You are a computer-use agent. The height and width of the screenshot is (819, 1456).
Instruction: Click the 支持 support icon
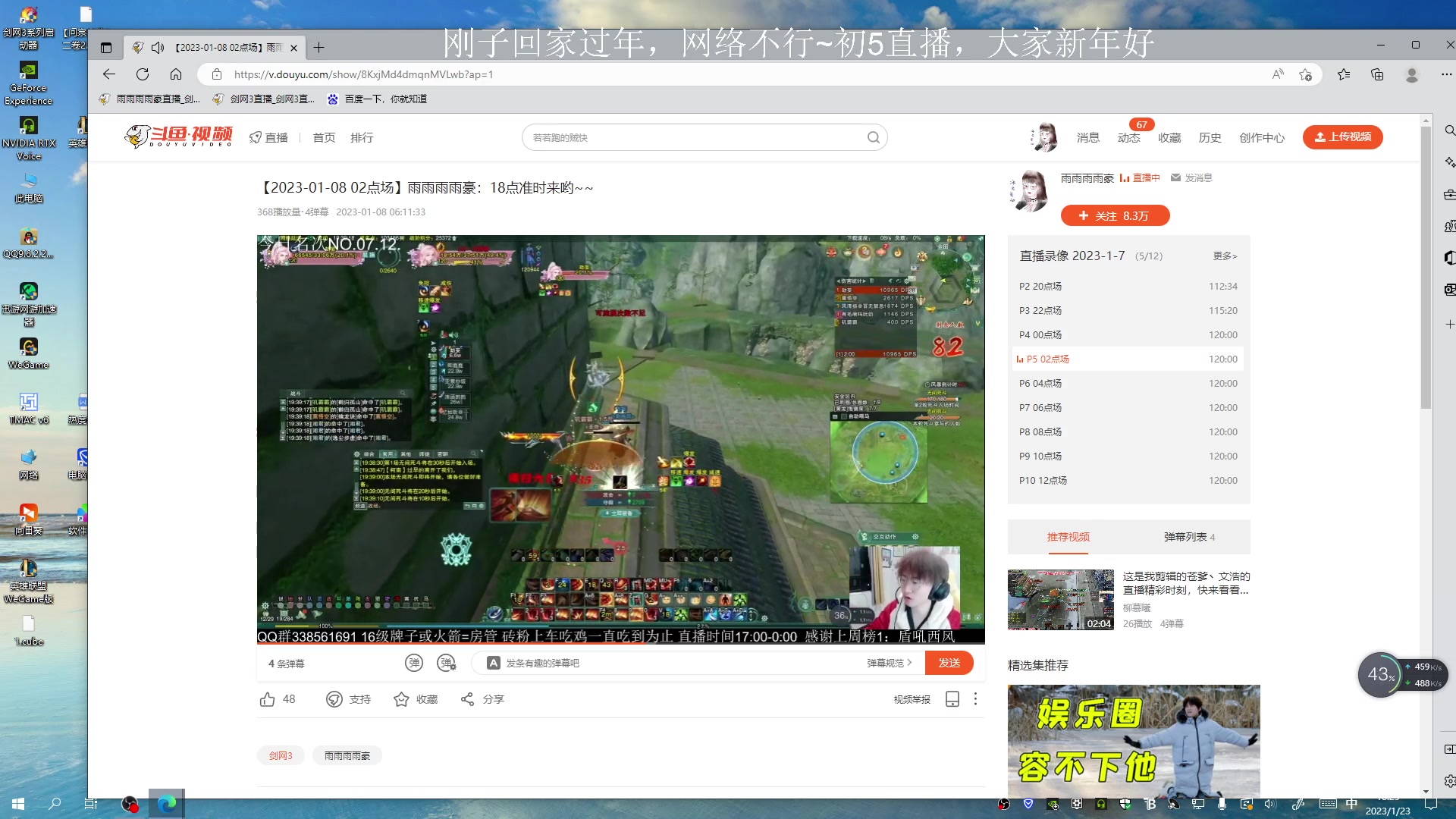334,699
